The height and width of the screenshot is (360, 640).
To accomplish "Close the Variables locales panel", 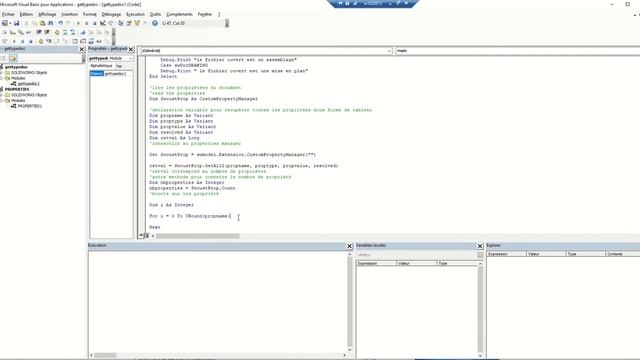I will tap(480, 246).
